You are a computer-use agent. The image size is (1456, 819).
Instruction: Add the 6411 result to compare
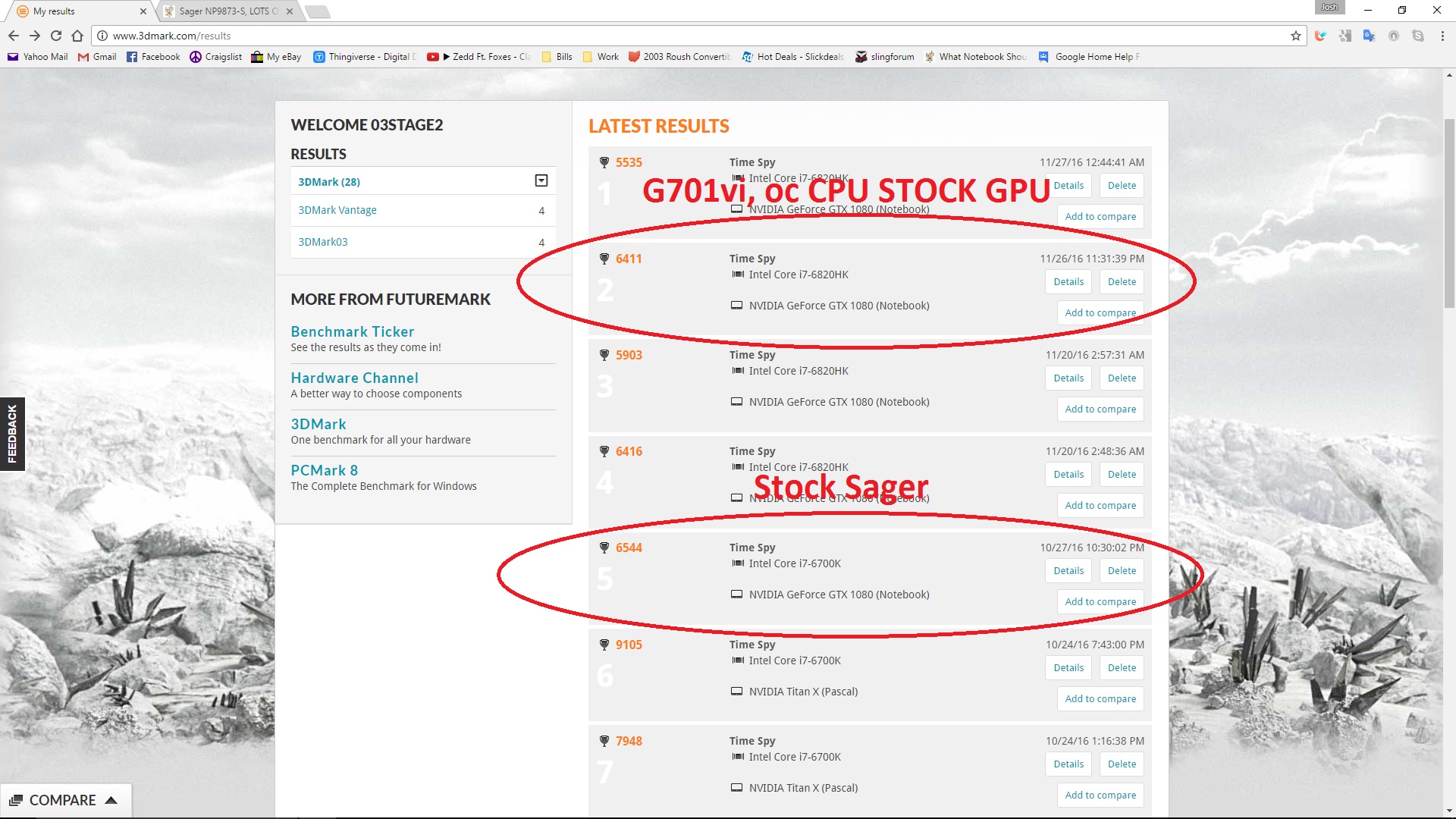pyautogui.click(x=1100, y=313)
